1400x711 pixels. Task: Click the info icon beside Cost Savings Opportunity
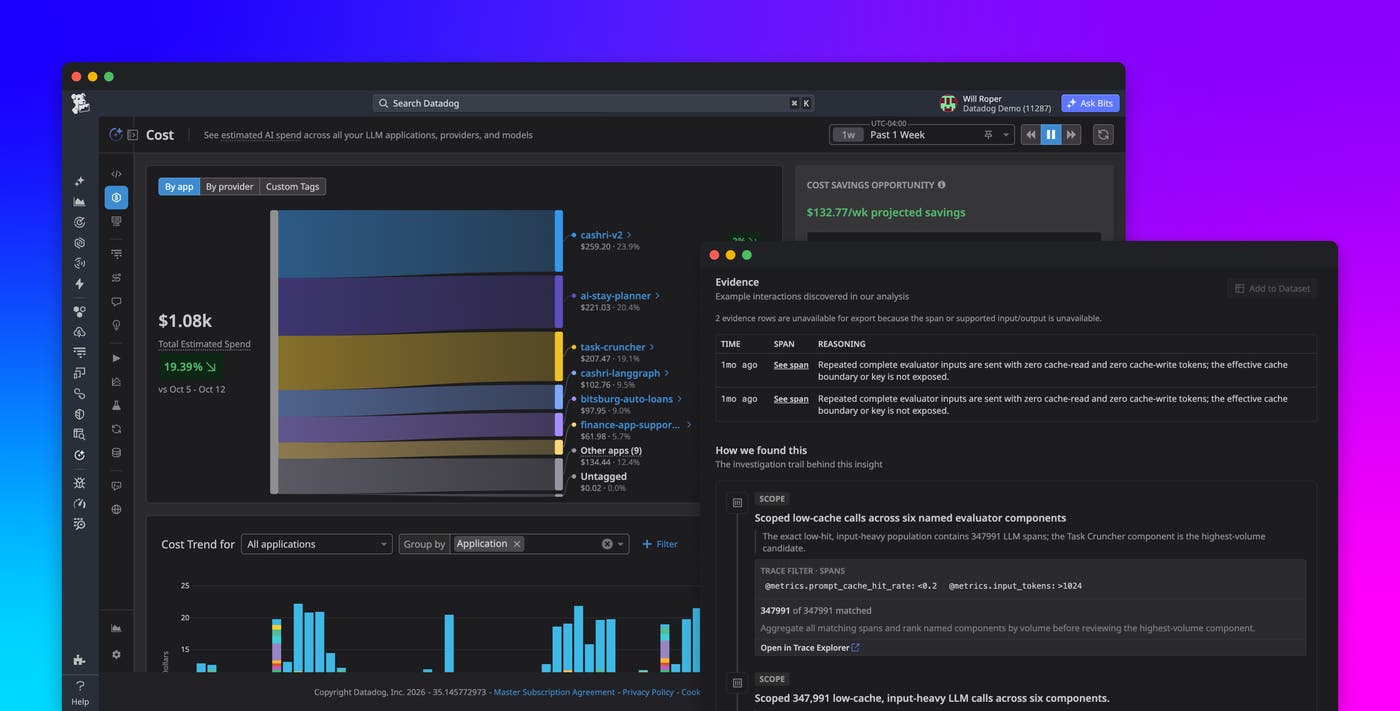click(941, 185)
